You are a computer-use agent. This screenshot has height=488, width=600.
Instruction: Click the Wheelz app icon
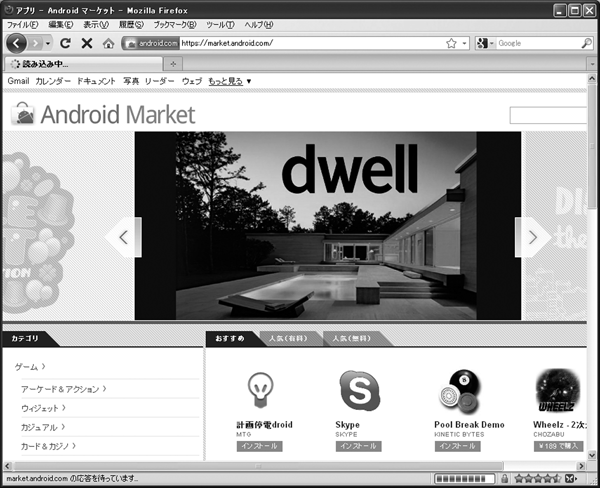tap(558, 390)
